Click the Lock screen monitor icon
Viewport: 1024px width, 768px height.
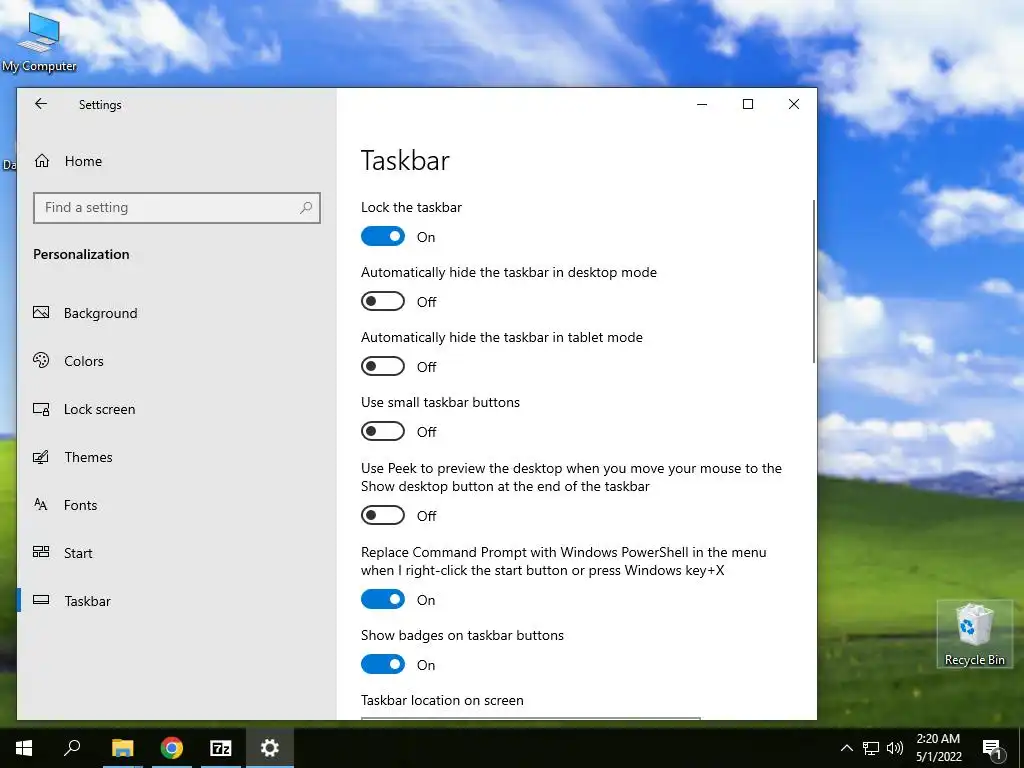[x=41, y=409]
